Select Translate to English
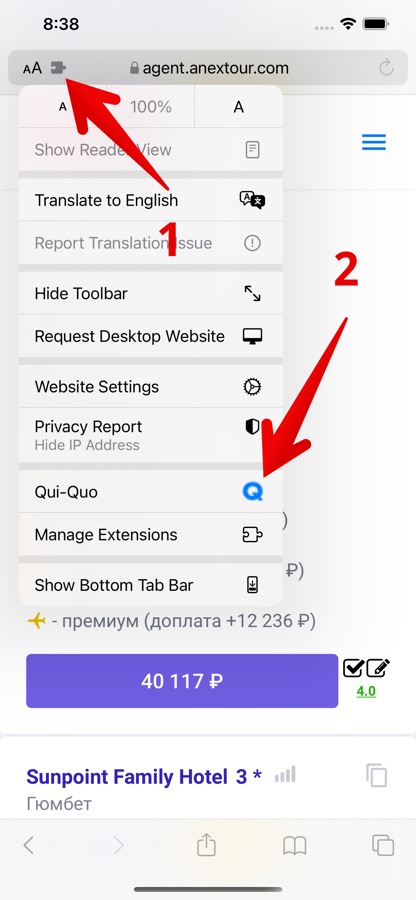Screen dimensions: 416x900 pos(150,200)
